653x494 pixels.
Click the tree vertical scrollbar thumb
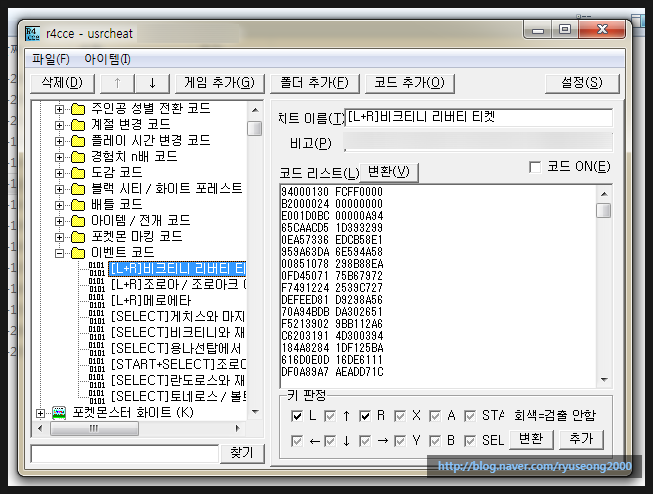pyautogui.click(x=254, y=128)
